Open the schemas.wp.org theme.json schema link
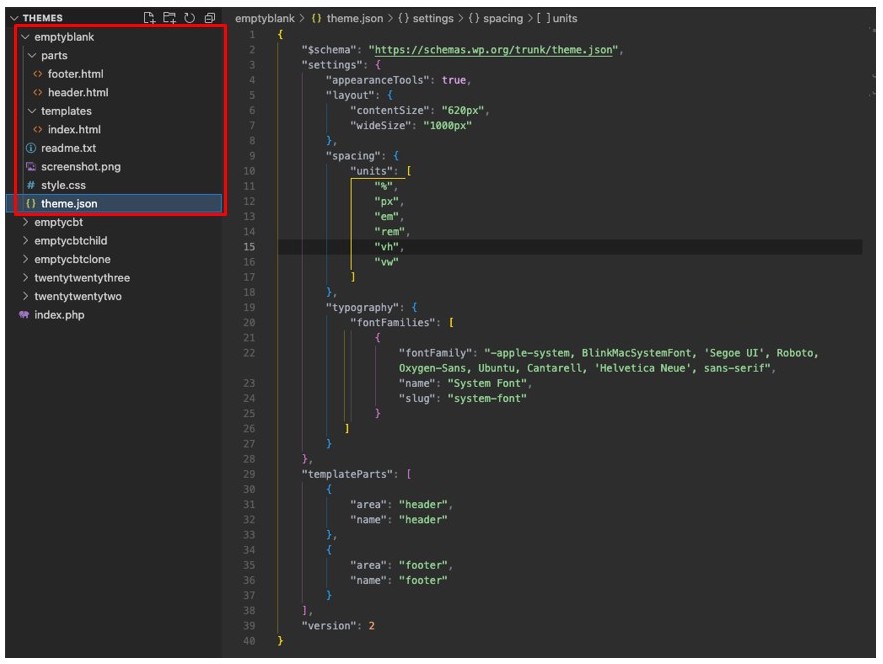 point(493,50)
